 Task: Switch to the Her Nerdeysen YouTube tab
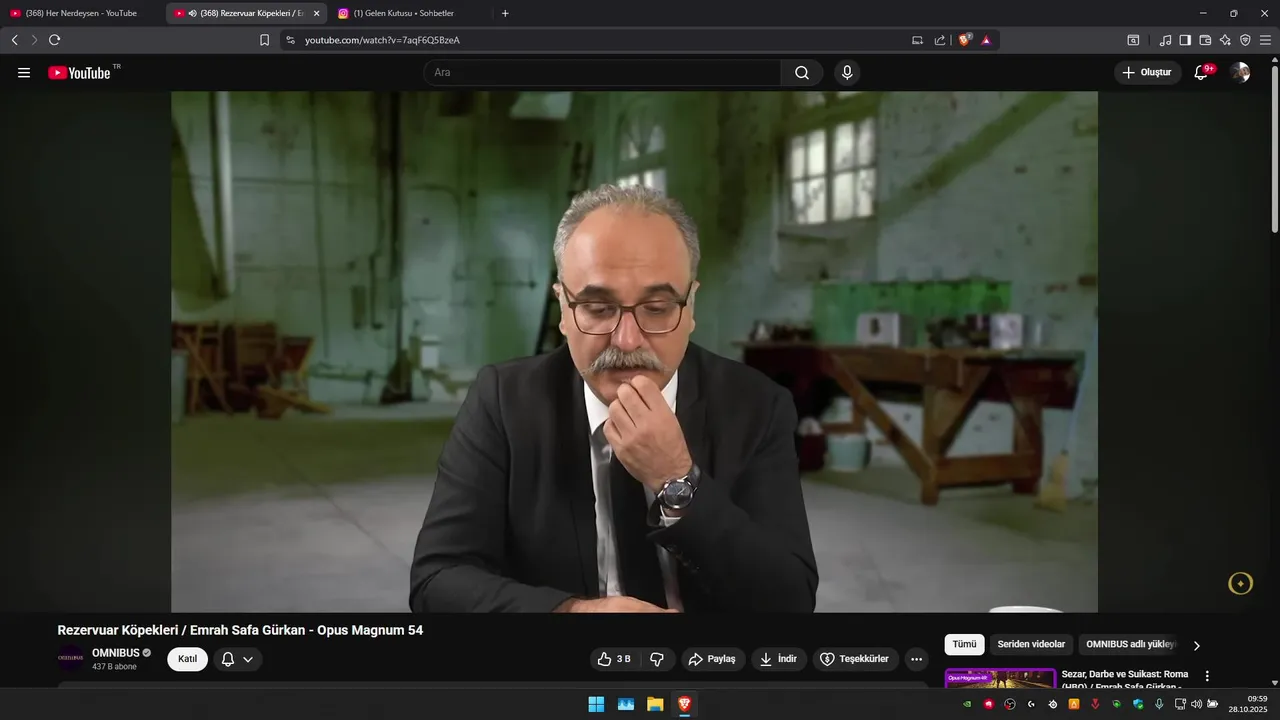point(81,13)
